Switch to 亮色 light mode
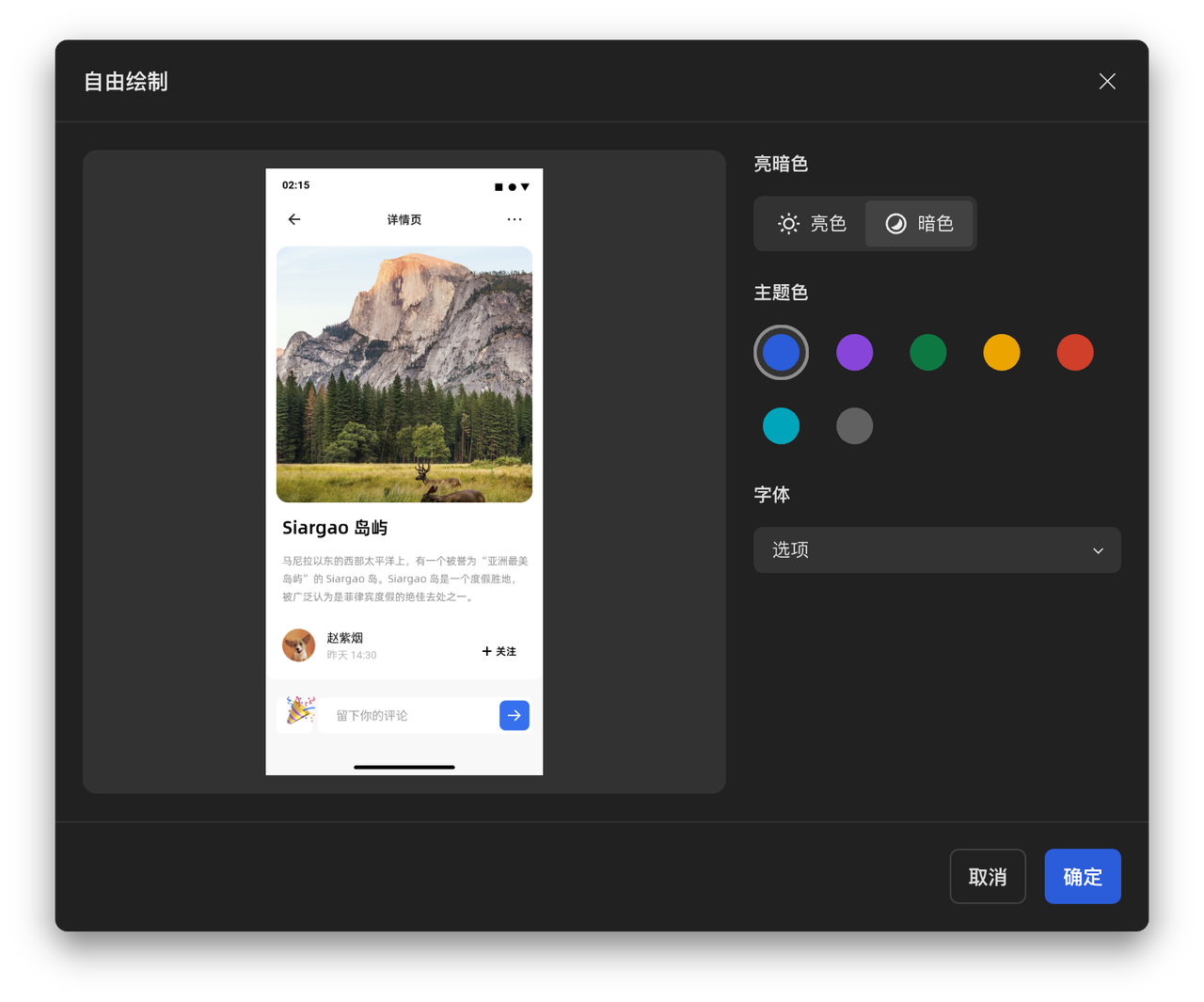This screenshot has width=1204, height=1002. (x=812, y=223)
